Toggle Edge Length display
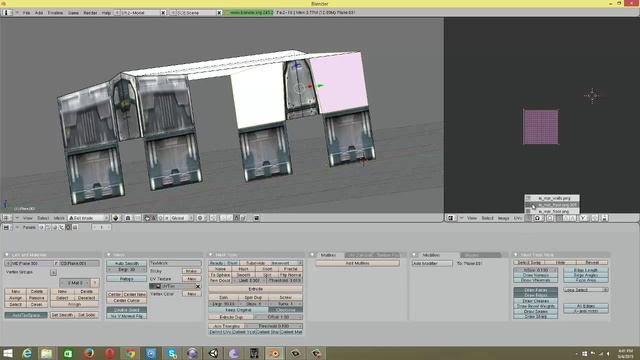Screen dimensions: 640x360 click(x=586, y=270)
